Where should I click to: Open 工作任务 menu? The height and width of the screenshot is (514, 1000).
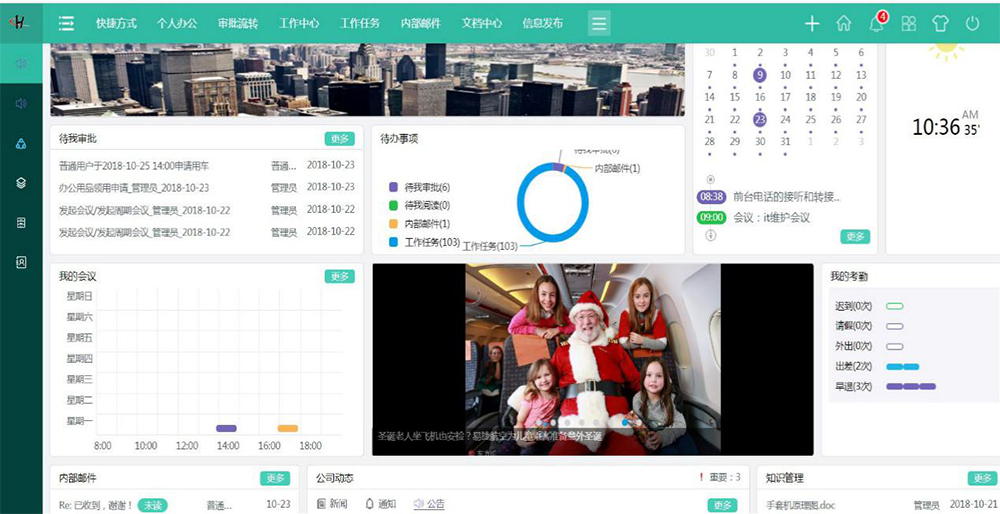click(360, 24)
